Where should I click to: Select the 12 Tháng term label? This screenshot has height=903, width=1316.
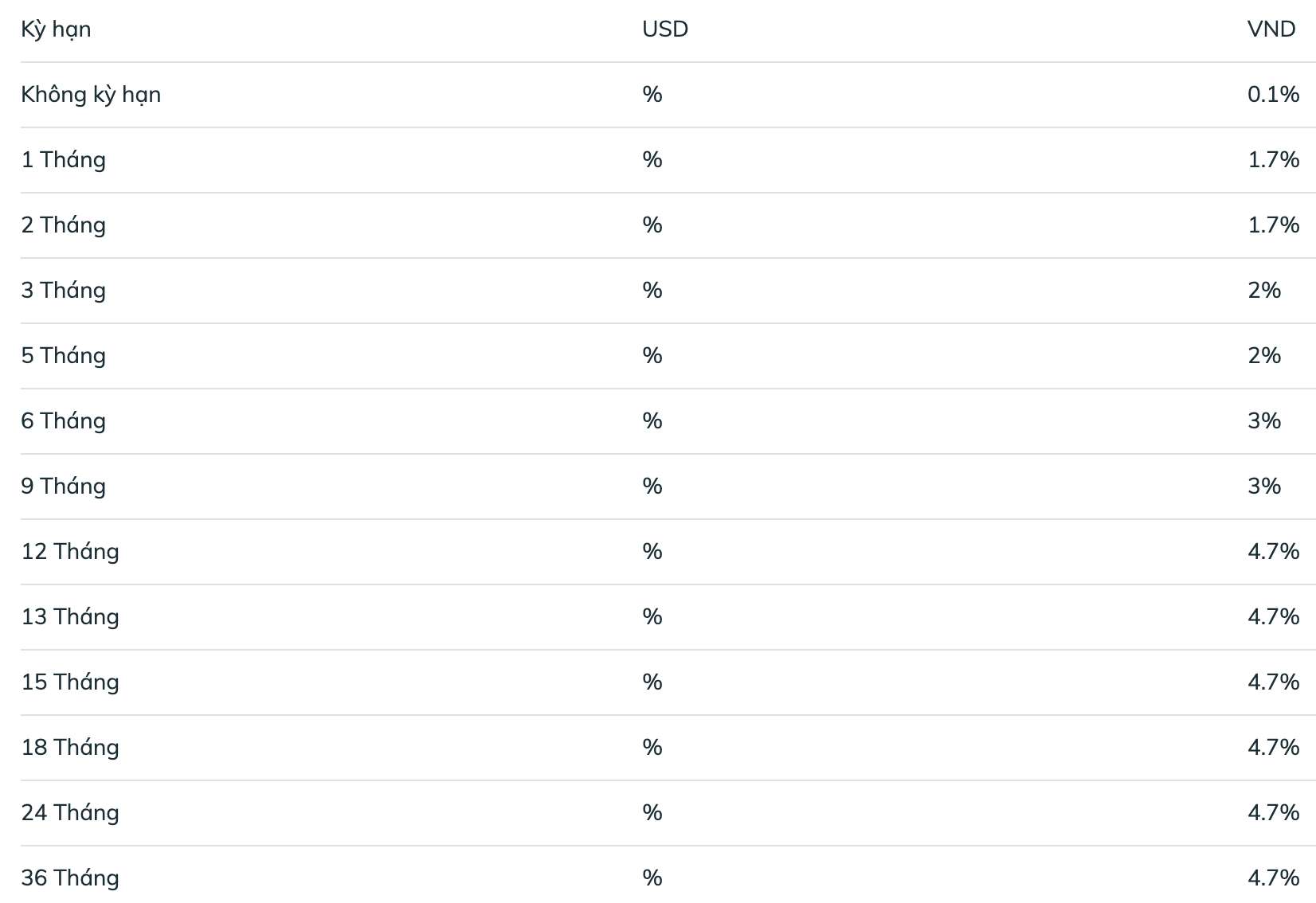click(70, 552)
